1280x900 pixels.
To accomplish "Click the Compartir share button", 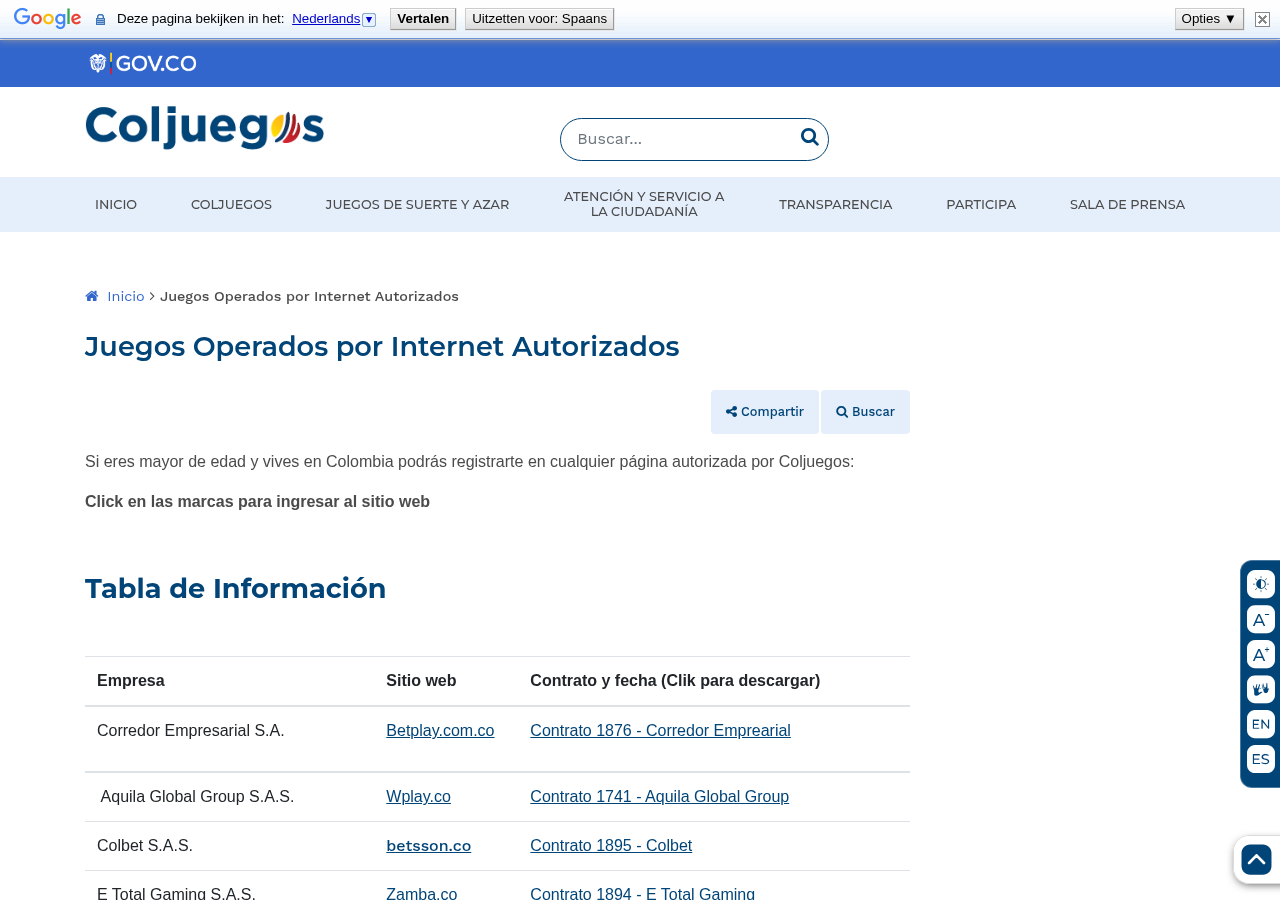I will click(765, 412).
